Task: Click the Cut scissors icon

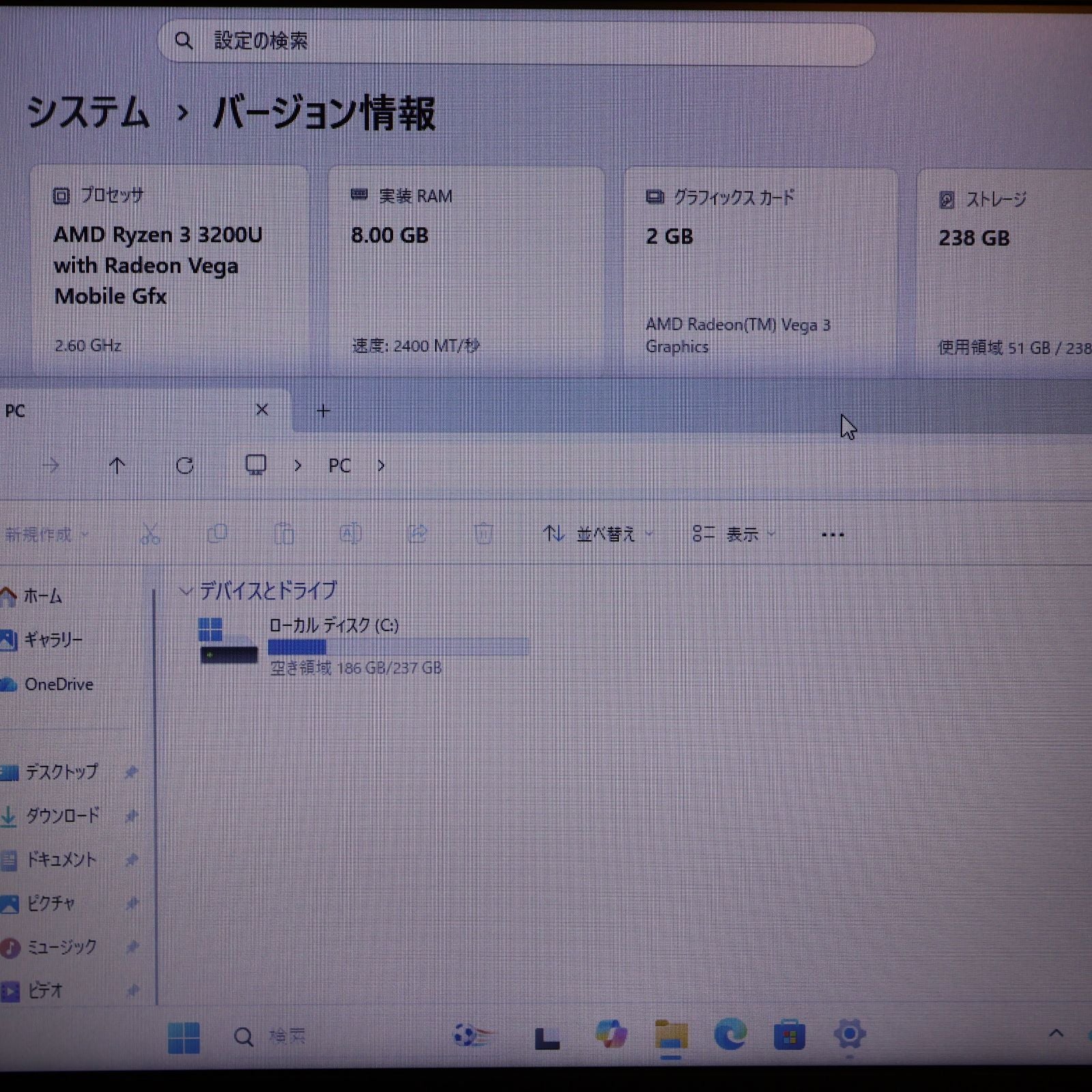Action: click(x=150, y=534)
